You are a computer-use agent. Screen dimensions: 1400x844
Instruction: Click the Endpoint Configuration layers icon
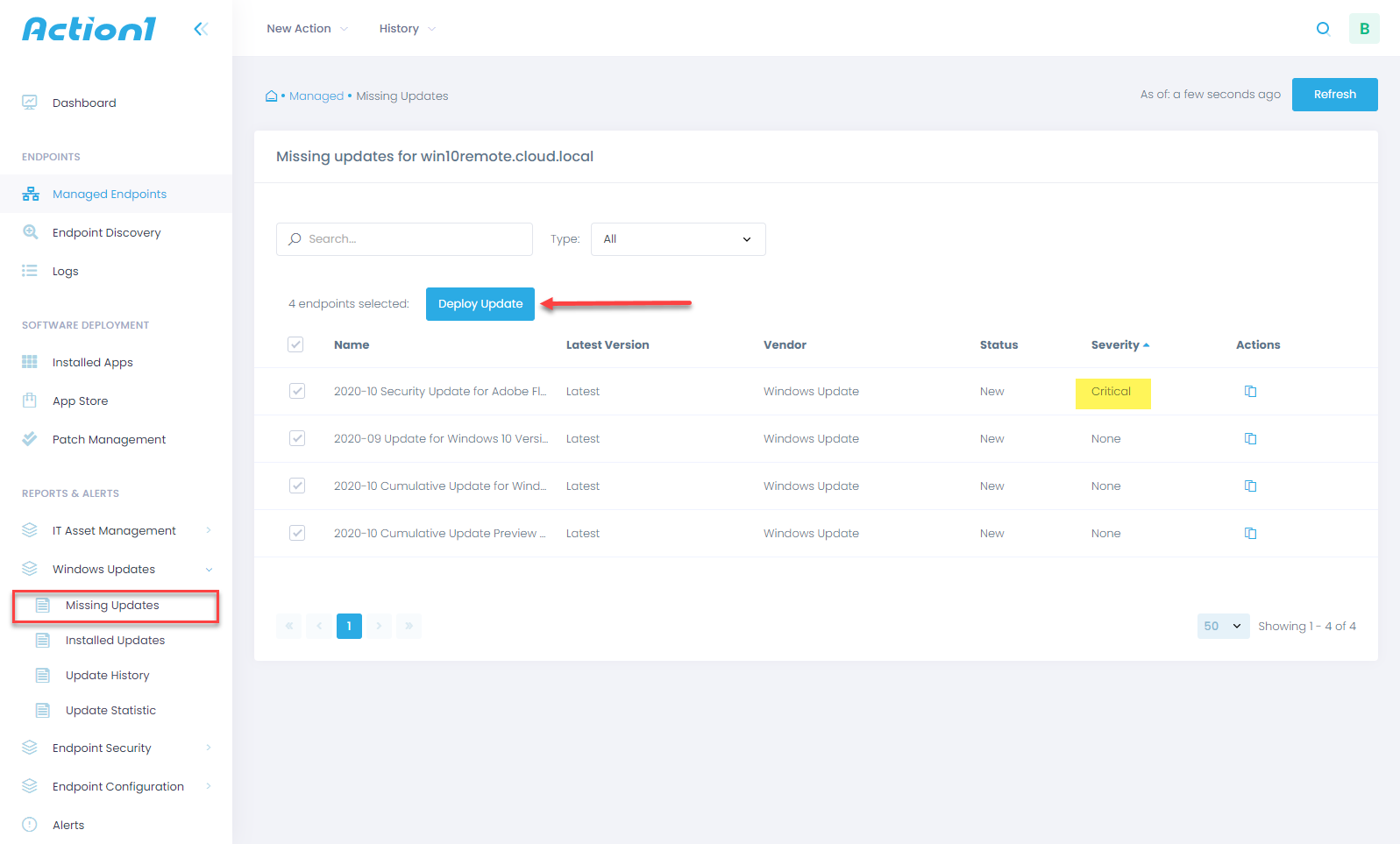pos(30,786)
